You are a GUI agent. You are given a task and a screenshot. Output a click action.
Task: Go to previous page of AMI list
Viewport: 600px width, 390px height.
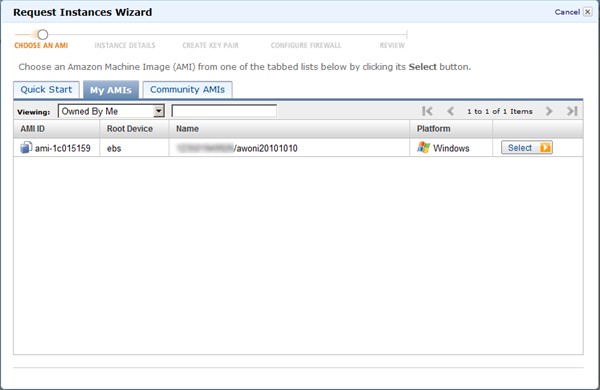point(451,111)
